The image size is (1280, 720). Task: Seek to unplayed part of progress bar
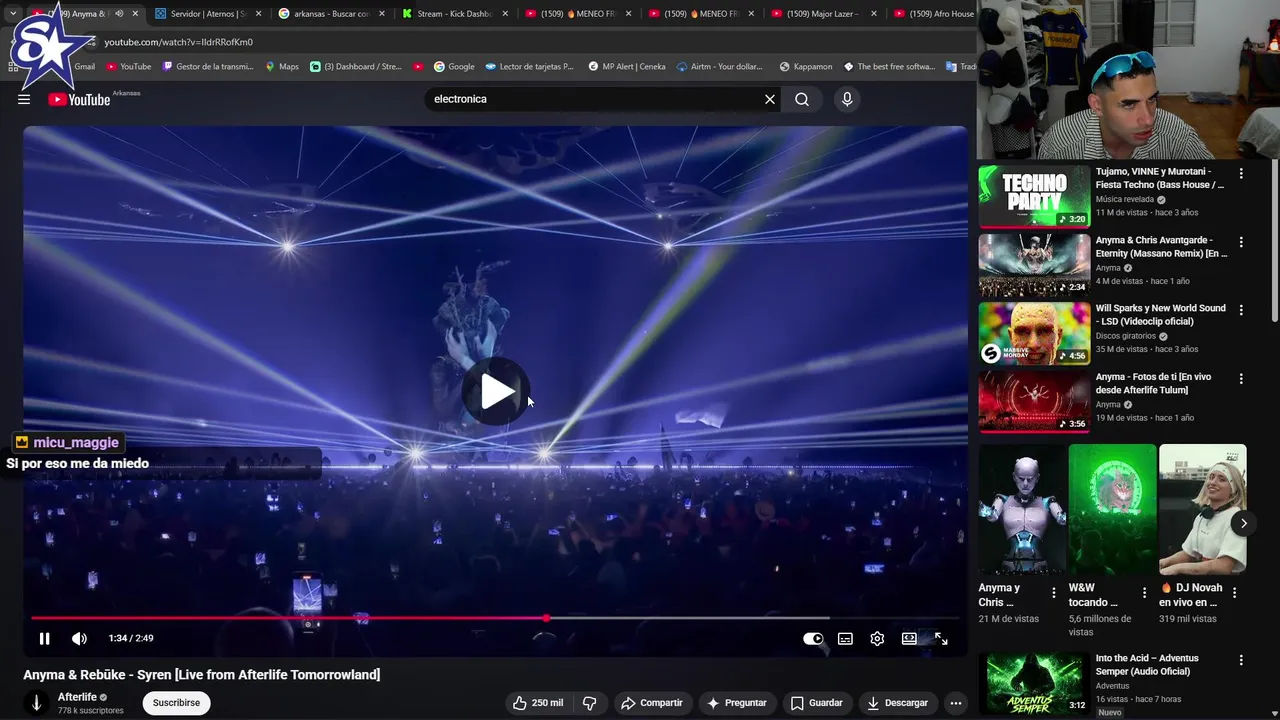click(x=752, y=618)
